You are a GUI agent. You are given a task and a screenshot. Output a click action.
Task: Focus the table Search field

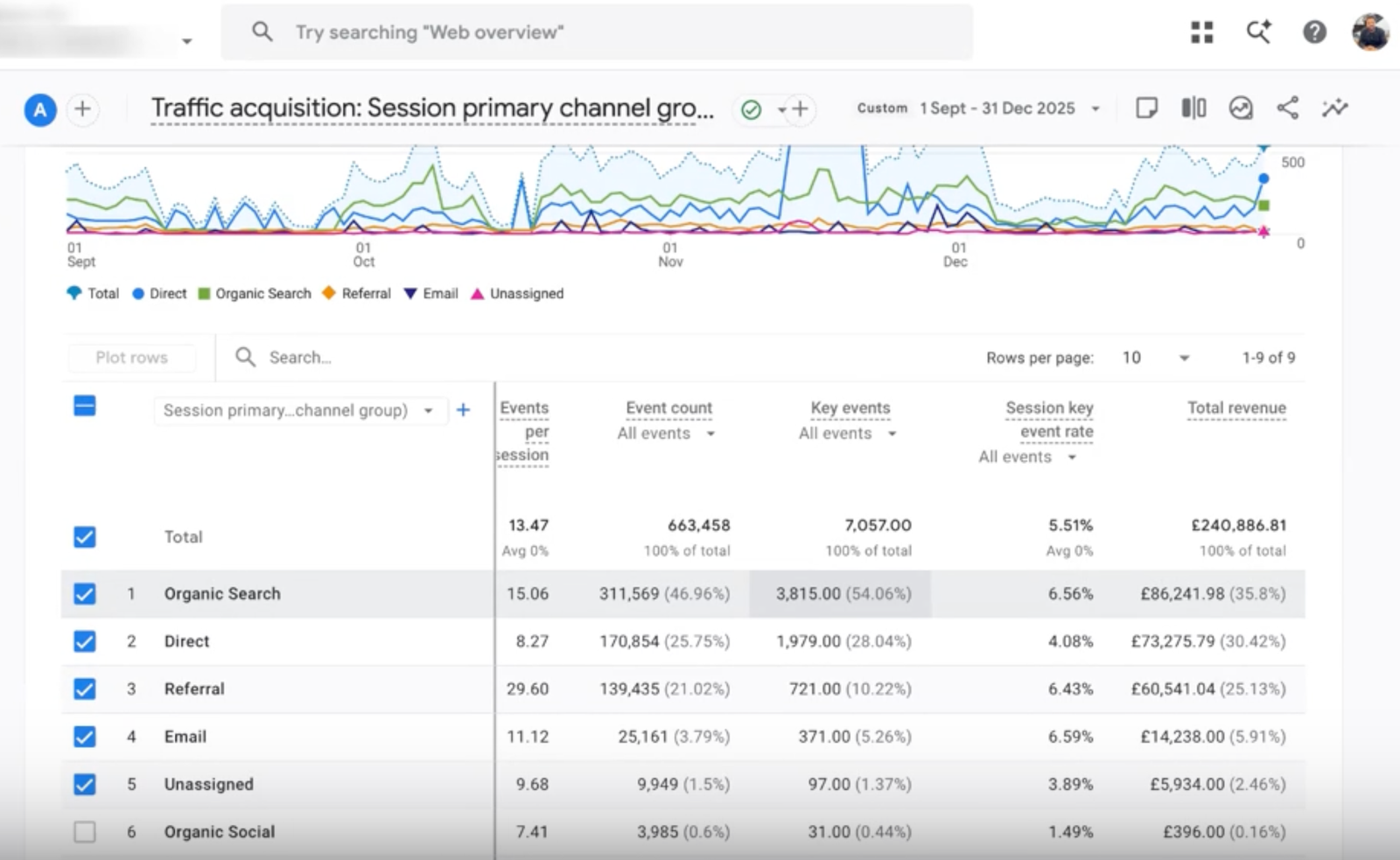point(300,357)
